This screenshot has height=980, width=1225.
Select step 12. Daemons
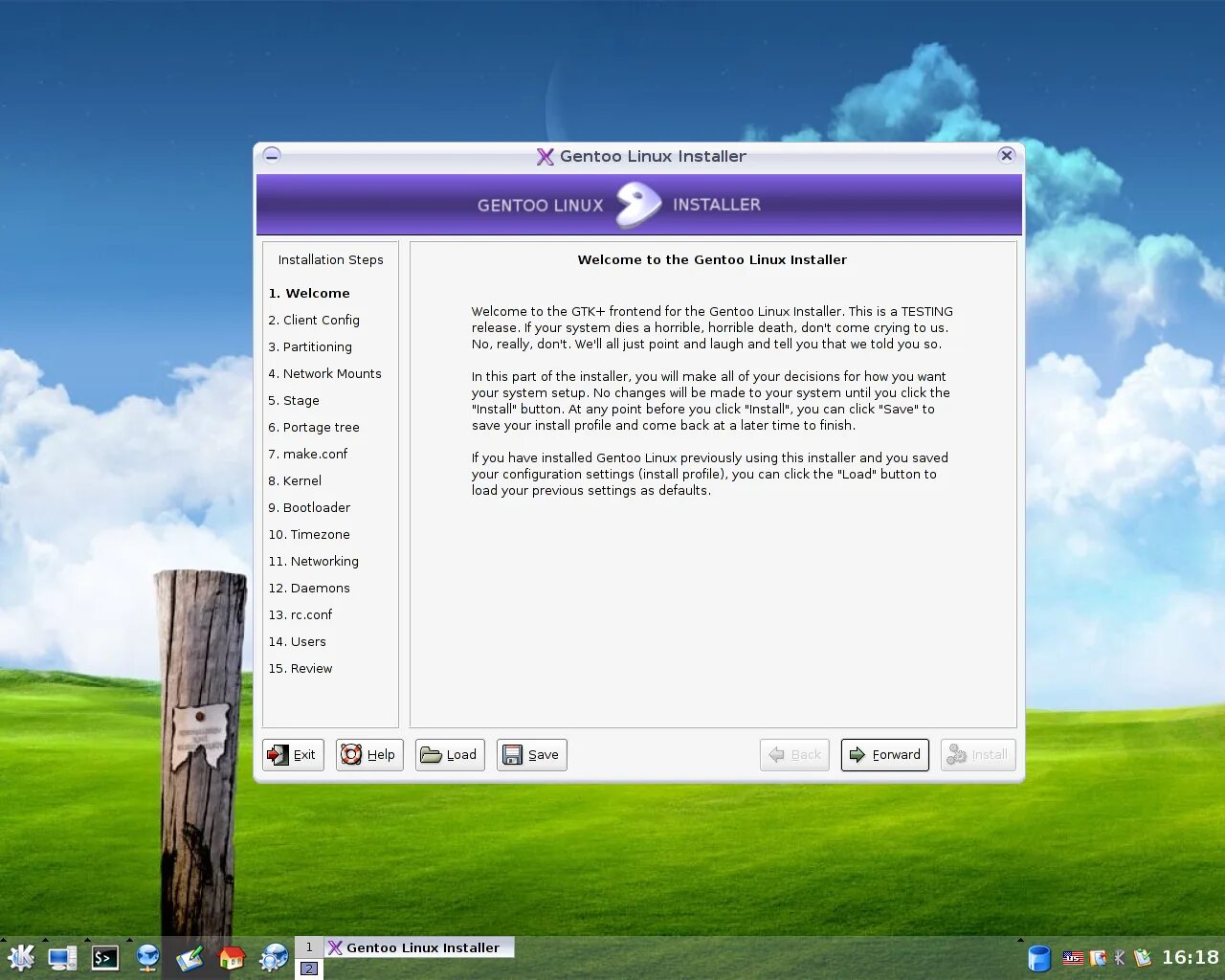pyautogui.click(x=309, y=589)
